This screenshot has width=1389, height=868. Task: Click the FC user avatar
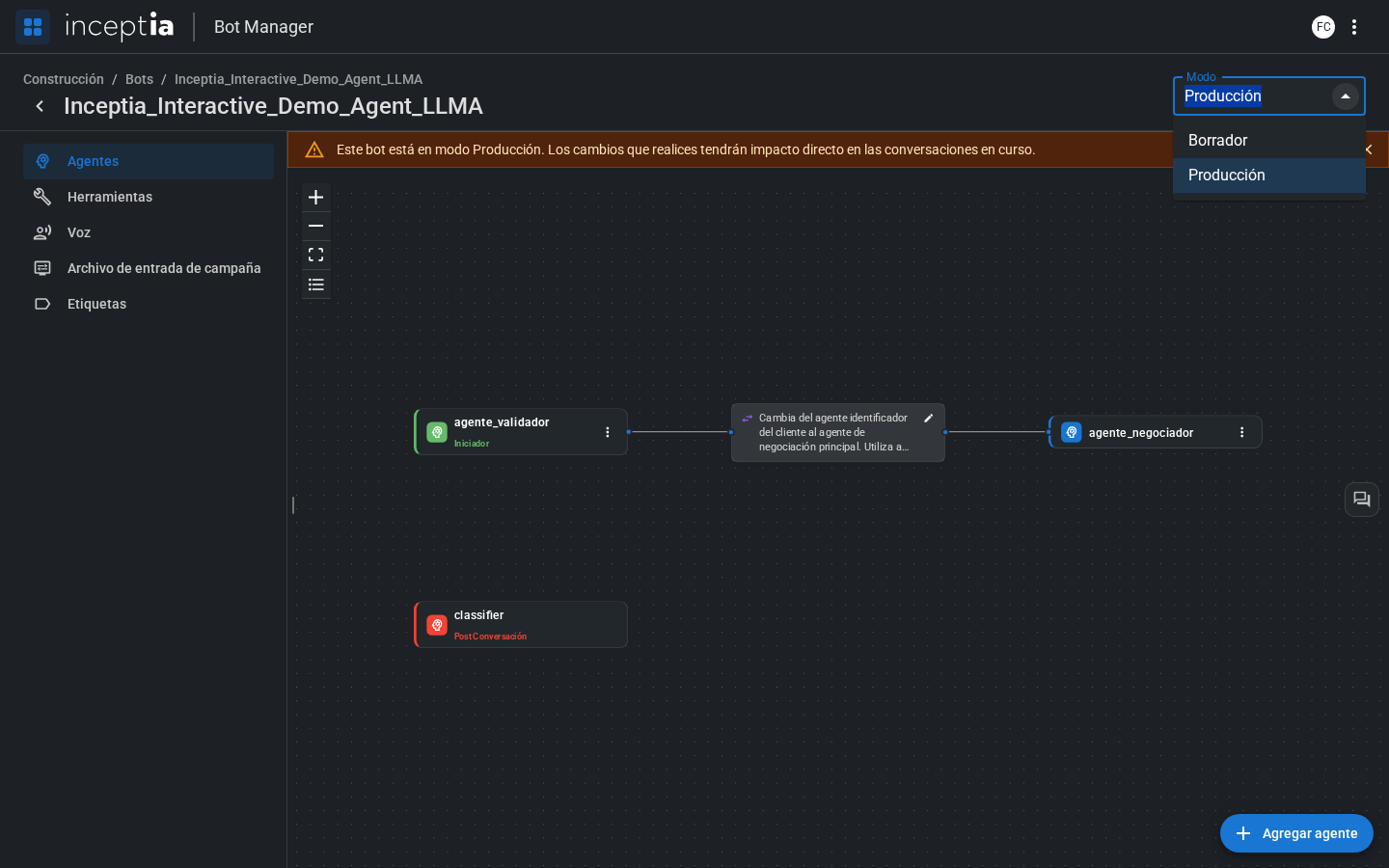(x=1323, y=27)
